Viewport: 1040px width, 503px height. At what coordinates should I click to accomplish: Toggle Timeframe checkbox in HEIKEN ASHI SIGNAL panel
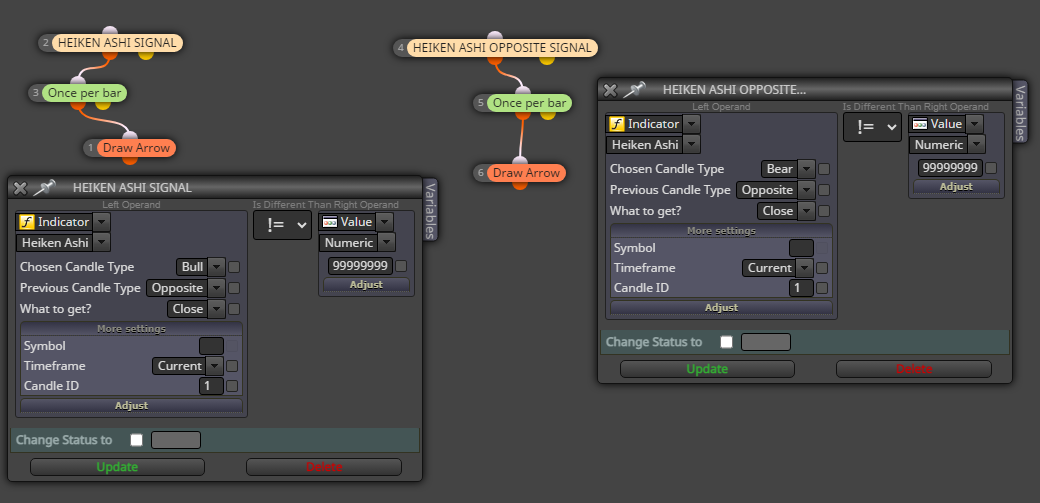[232, 366]
